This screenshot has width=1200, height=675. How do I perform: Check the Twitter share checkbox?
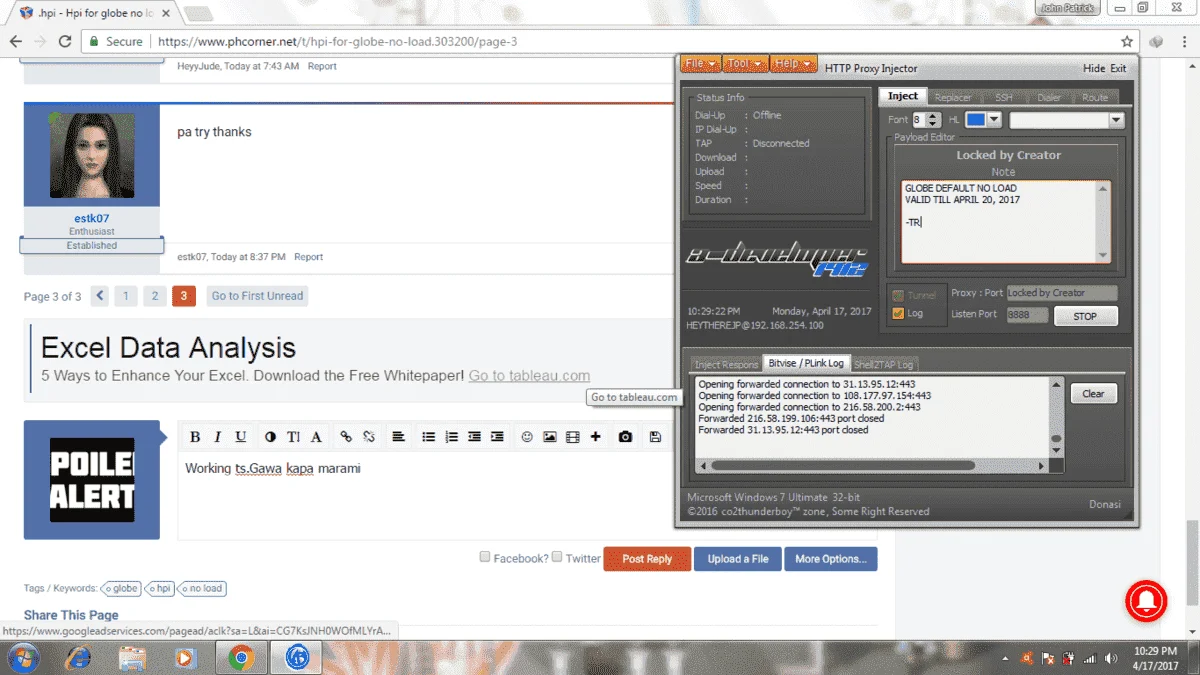[x=557, y=557]
